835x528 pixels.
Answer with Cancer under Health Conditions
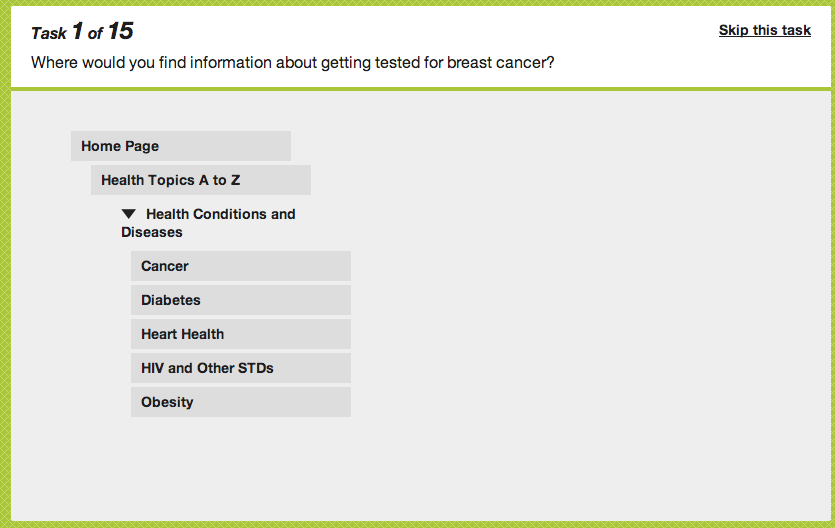[x=165, y=266]
